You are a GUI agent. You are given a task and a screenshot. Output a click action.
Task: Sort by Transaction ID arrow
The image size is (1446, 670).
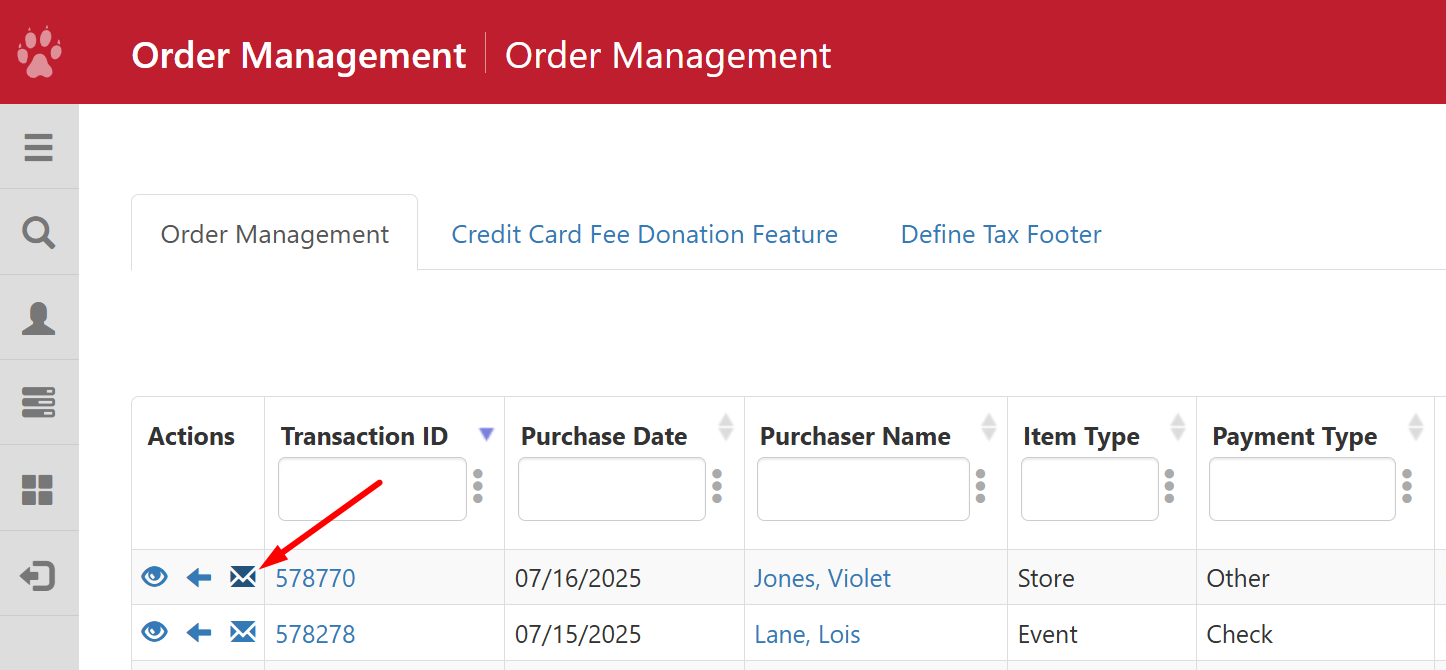[x=487, y=434]
